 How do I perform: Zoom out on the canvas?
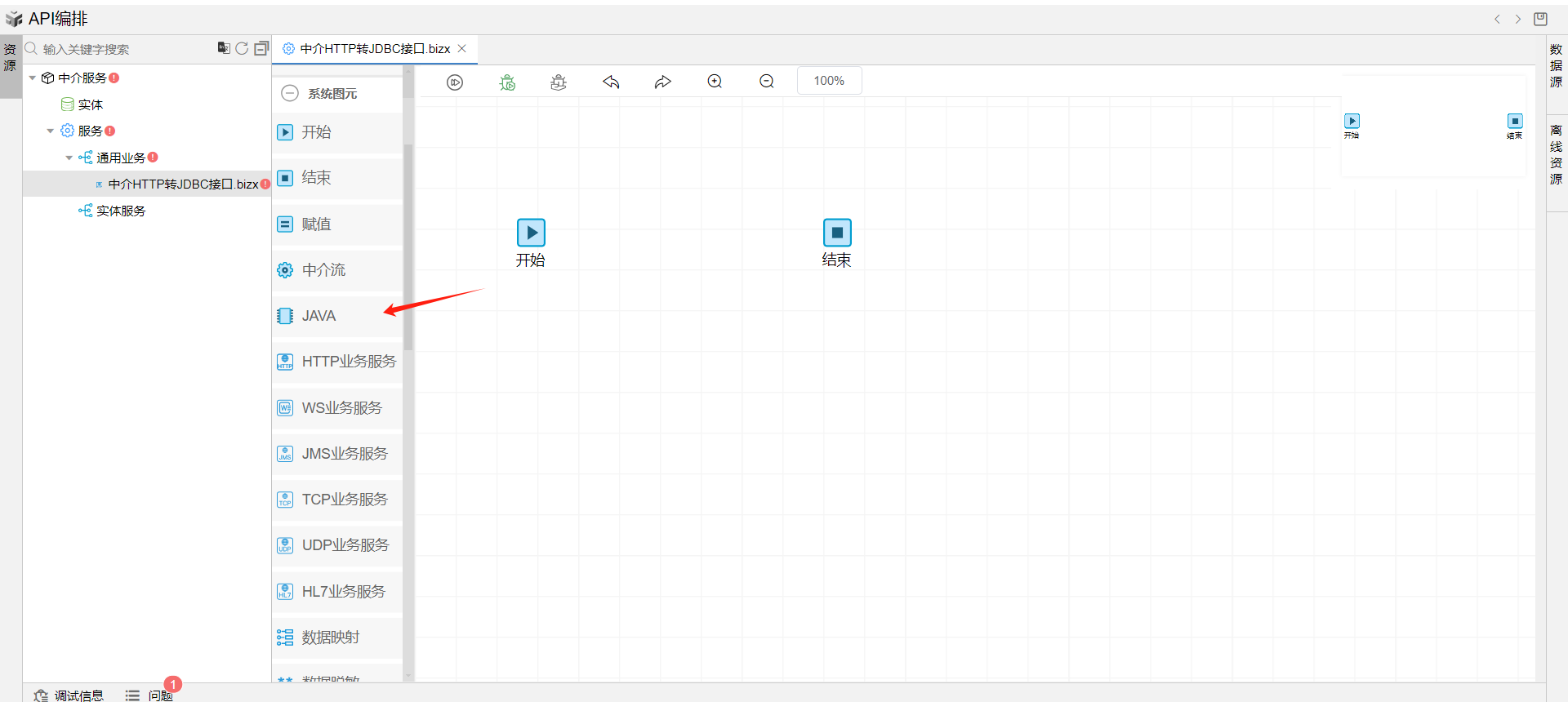(766, 82)
